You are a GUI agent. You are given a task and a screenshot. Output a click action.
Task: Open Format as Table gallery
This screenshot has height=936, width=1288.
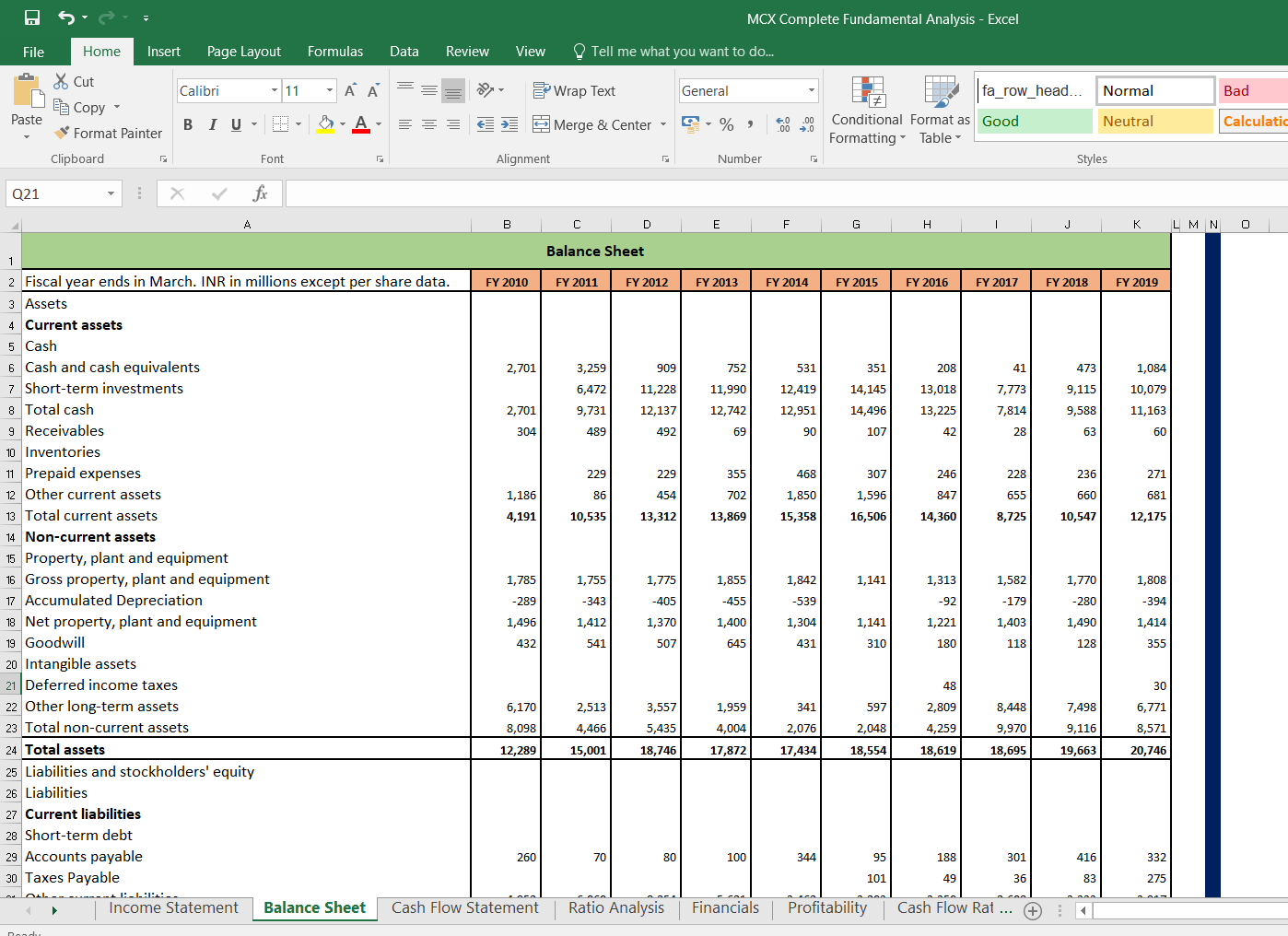click(x=940, y=110)
